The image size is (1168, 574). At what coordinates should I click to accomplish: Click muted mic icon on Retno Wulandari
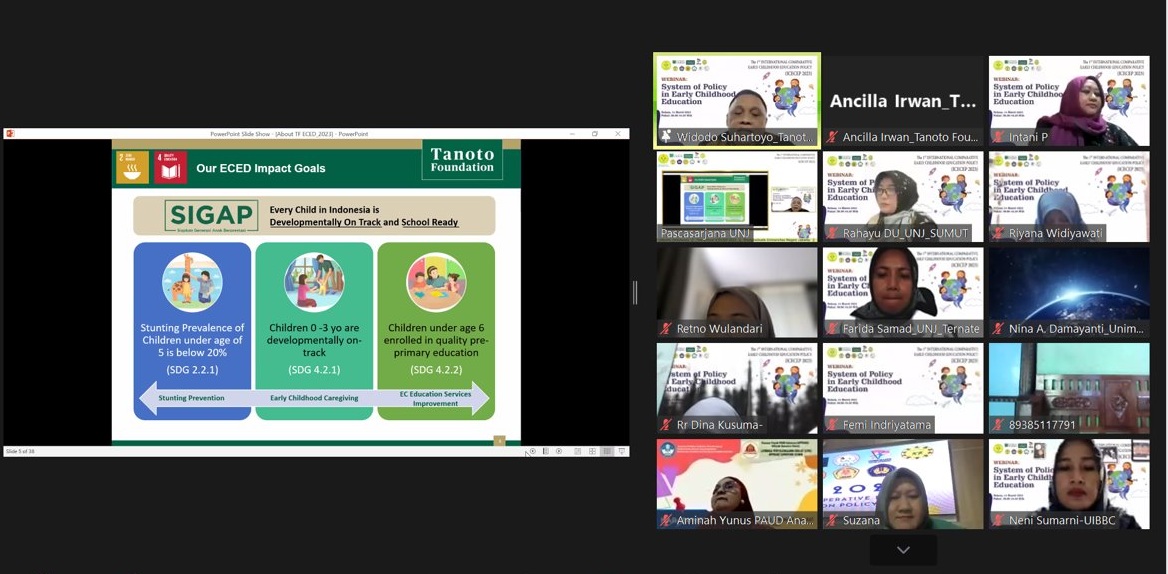pos(666,329)
